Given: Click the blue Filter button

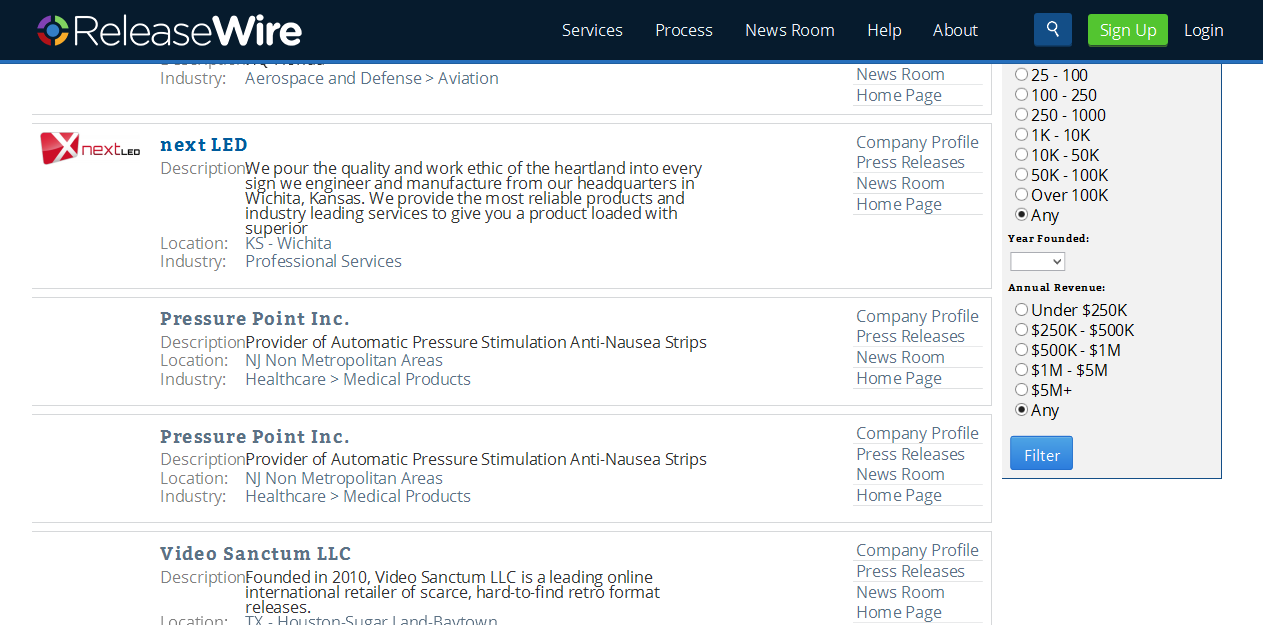Looking at the screenshot, I should click(1041, 453).
